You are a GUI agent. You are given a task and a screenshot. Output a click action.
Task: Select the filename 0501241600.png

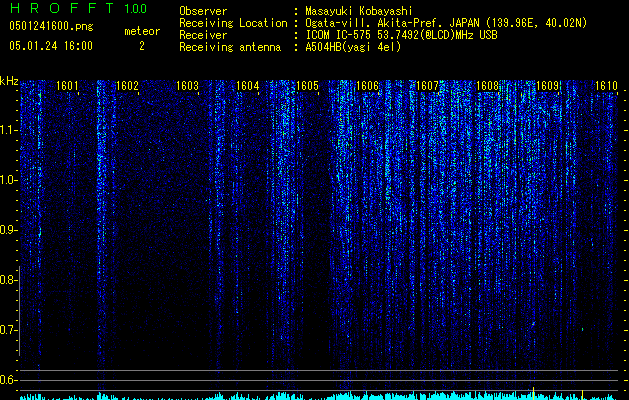51,27
